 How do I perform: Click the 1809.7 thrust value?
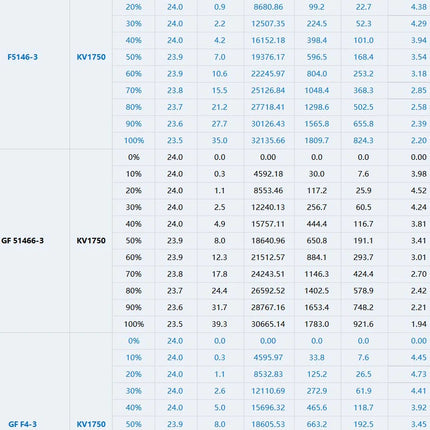click(317, 140)
